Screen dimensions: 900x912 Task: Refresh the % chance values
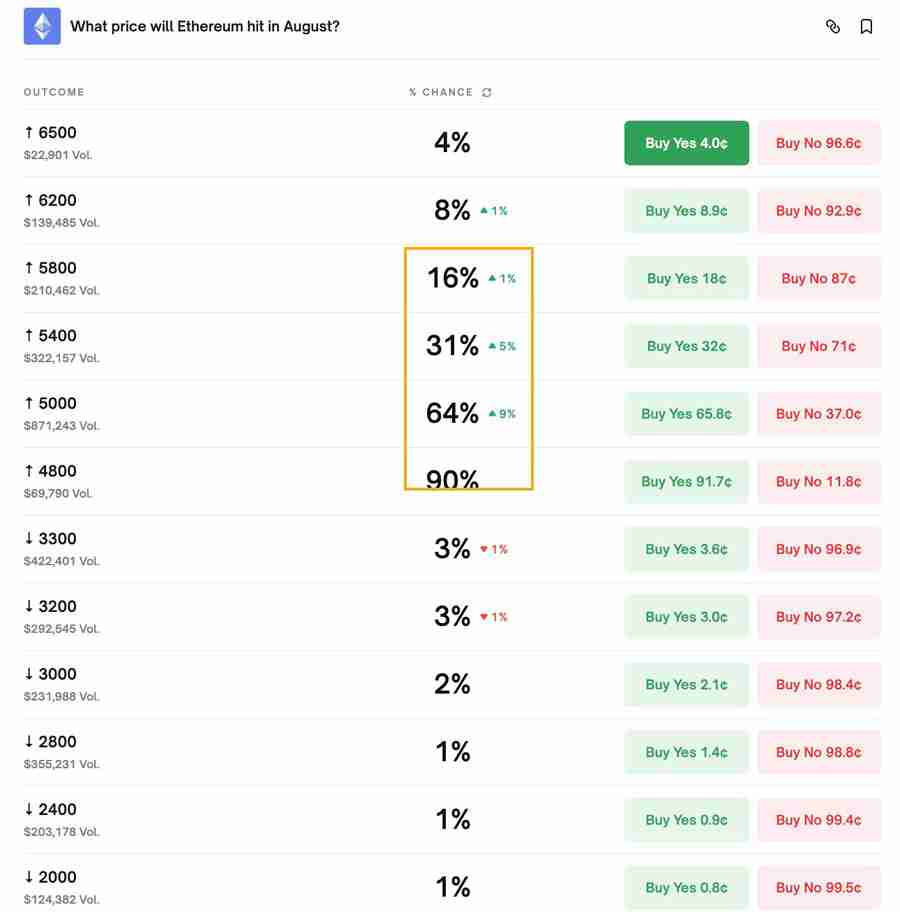pos(487,92)
